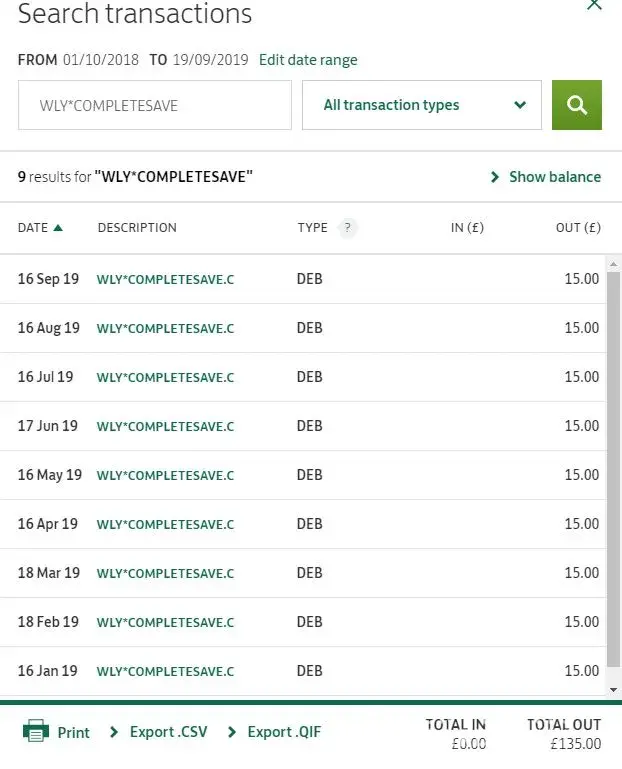Click the green search magnifier button

click(577, 105)
